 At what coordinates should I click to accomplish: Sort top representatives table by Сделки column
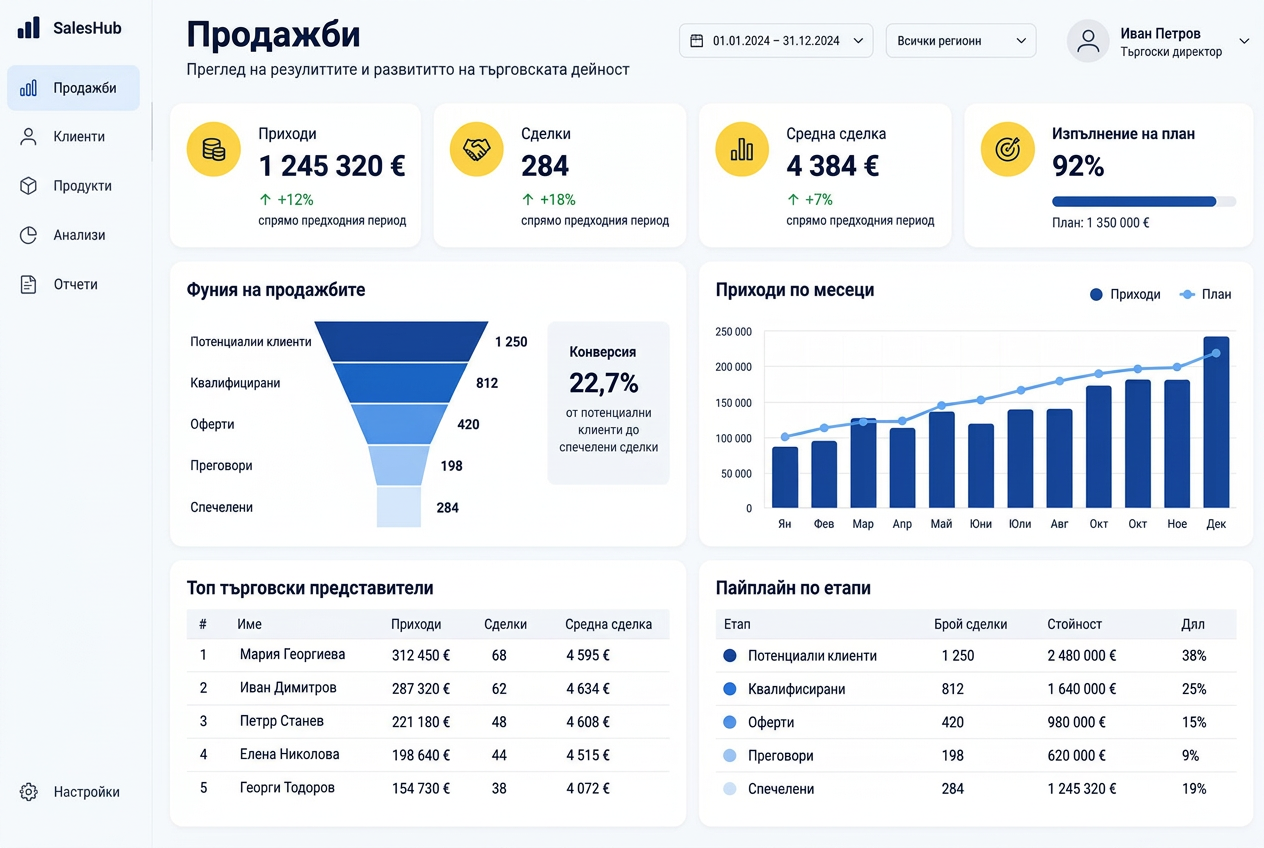point(505,624)
